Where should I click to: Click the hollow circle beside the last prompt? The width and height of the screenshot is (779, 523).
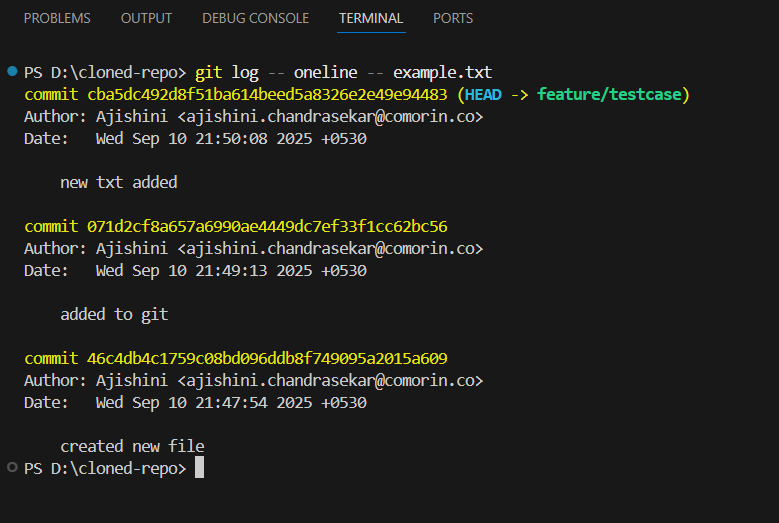[x=11, y=467]
